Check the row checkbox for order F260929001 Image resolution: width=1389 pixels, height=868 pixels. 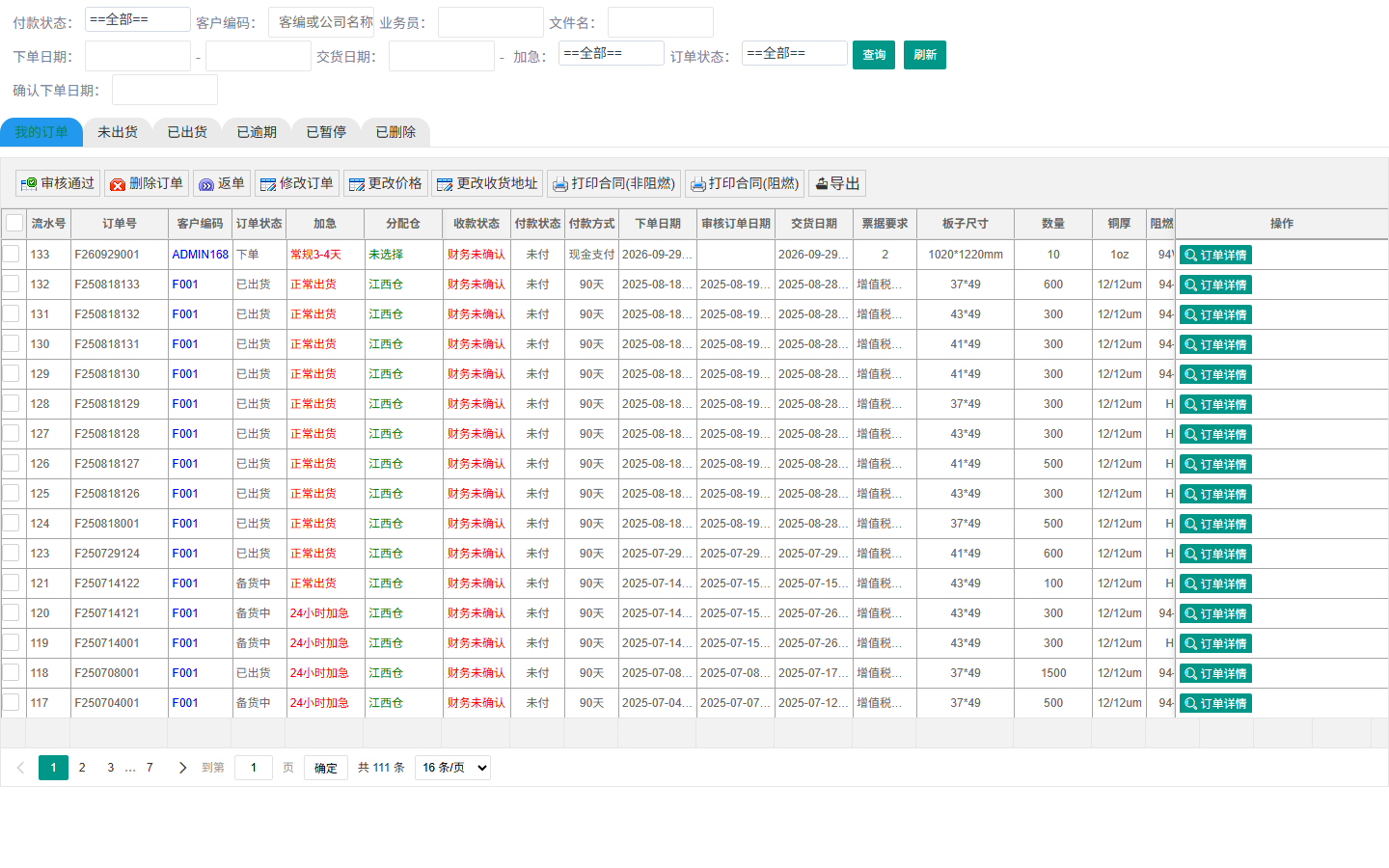tap(11, 254)
